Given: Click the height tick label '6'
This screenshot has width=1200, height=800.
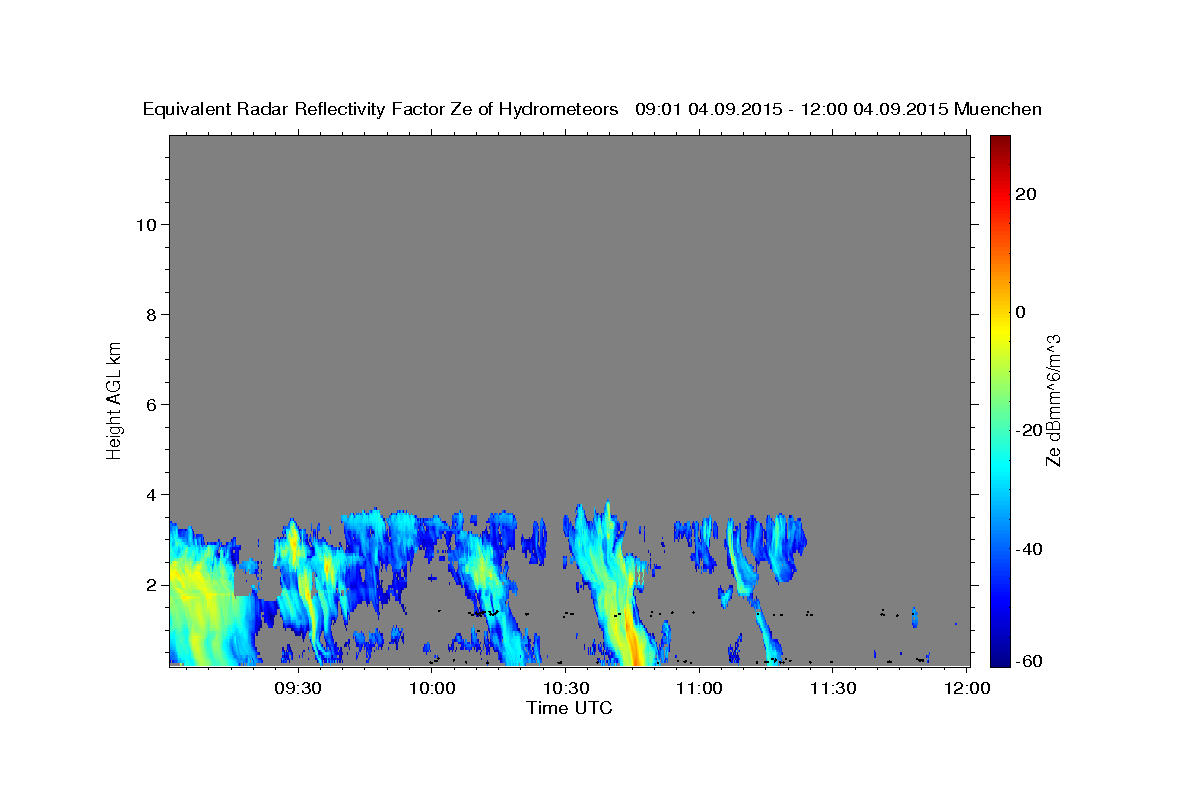Looking at the screenshot, I should [x=152, y=404].
